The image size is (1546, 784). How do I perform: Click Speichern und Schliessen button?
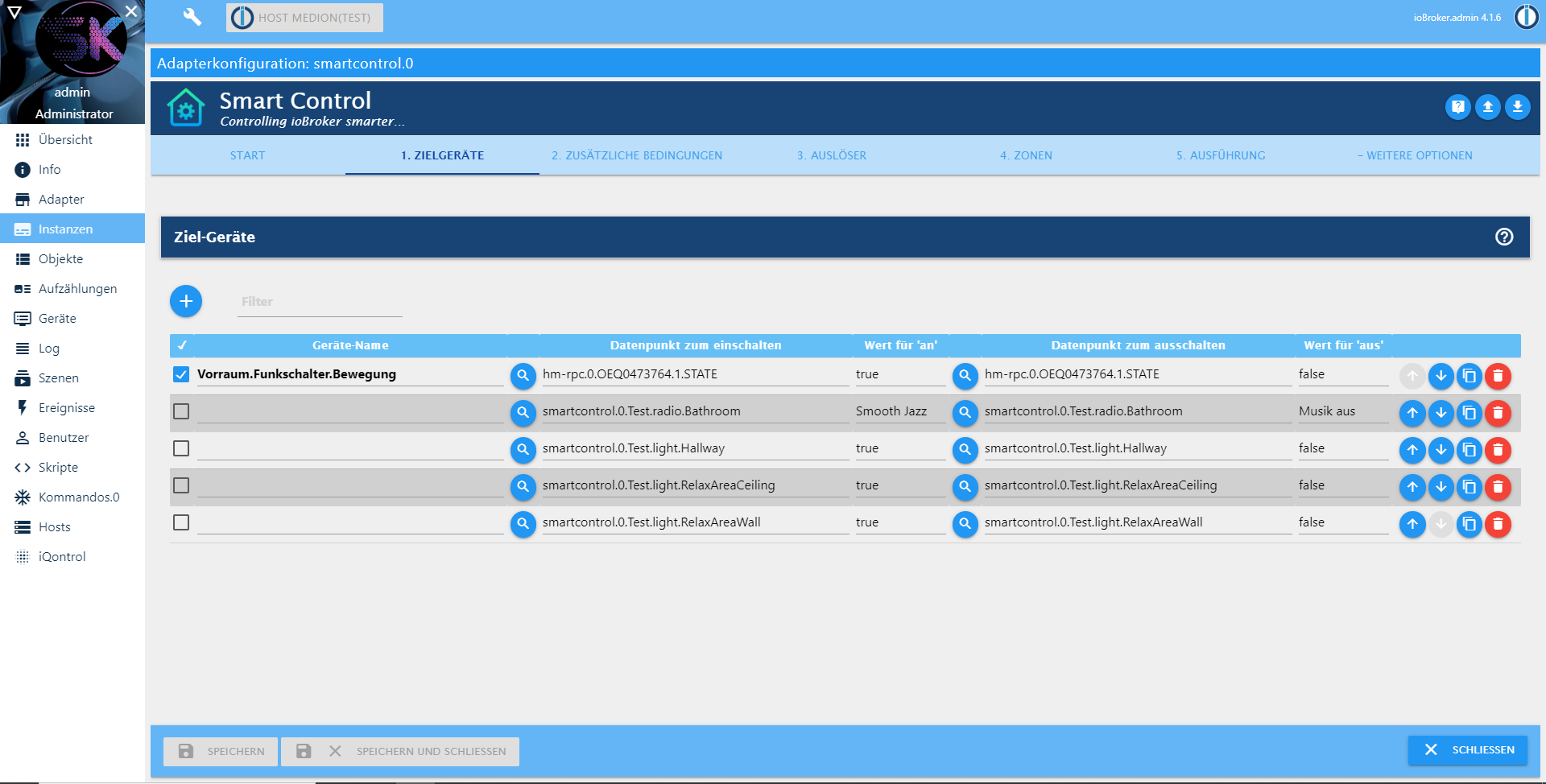pyautogui.click(x=400, y=751)
